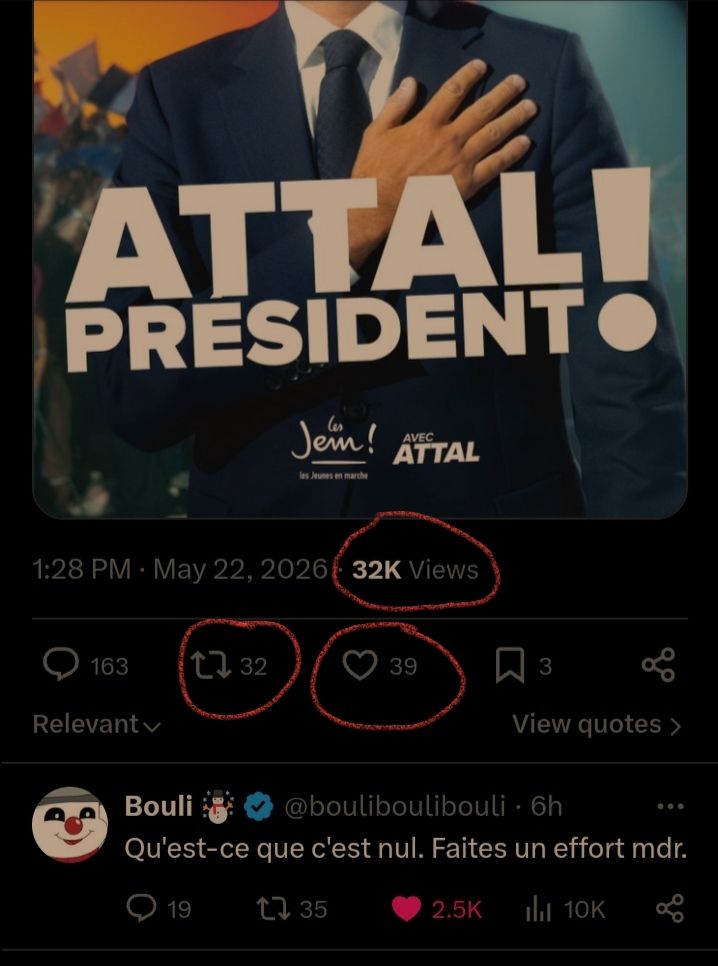The height and width of the screenshot is (966, 718).
Task: Open the Attal Président poster image
Action: pos(360,259)
